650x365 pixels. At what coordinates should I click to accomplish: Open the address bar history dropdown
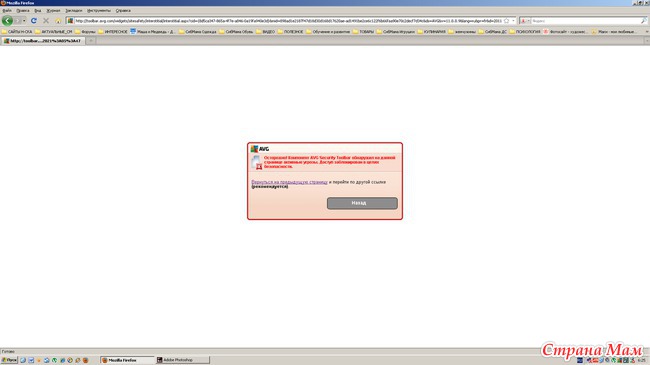coord(513,20)
